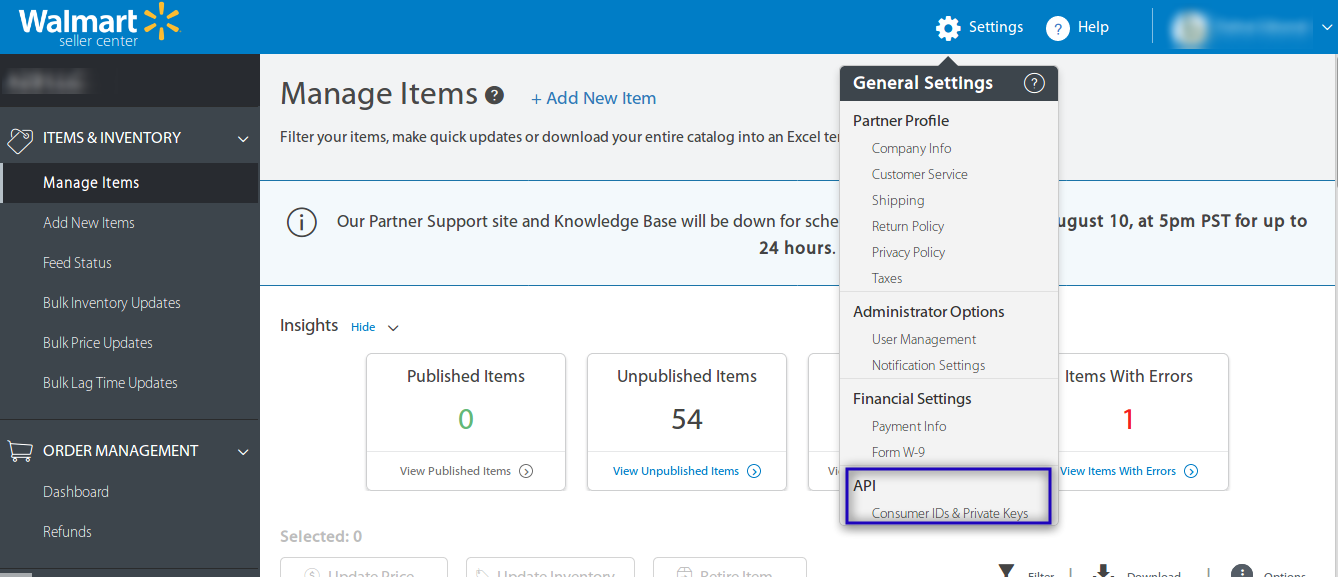Open Notification Settings option

(928, 365)
